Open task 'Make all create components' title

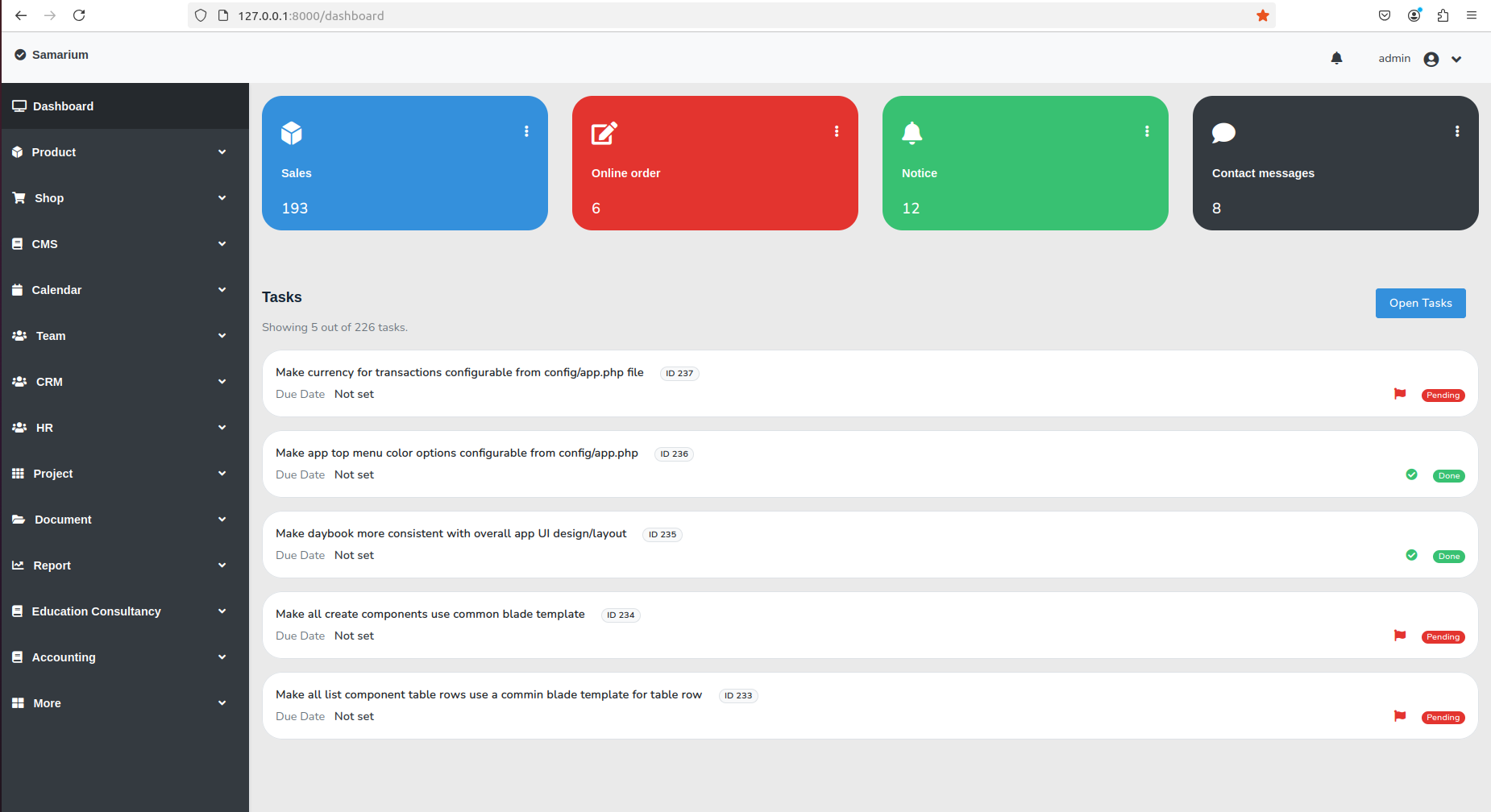click(430, 614)
